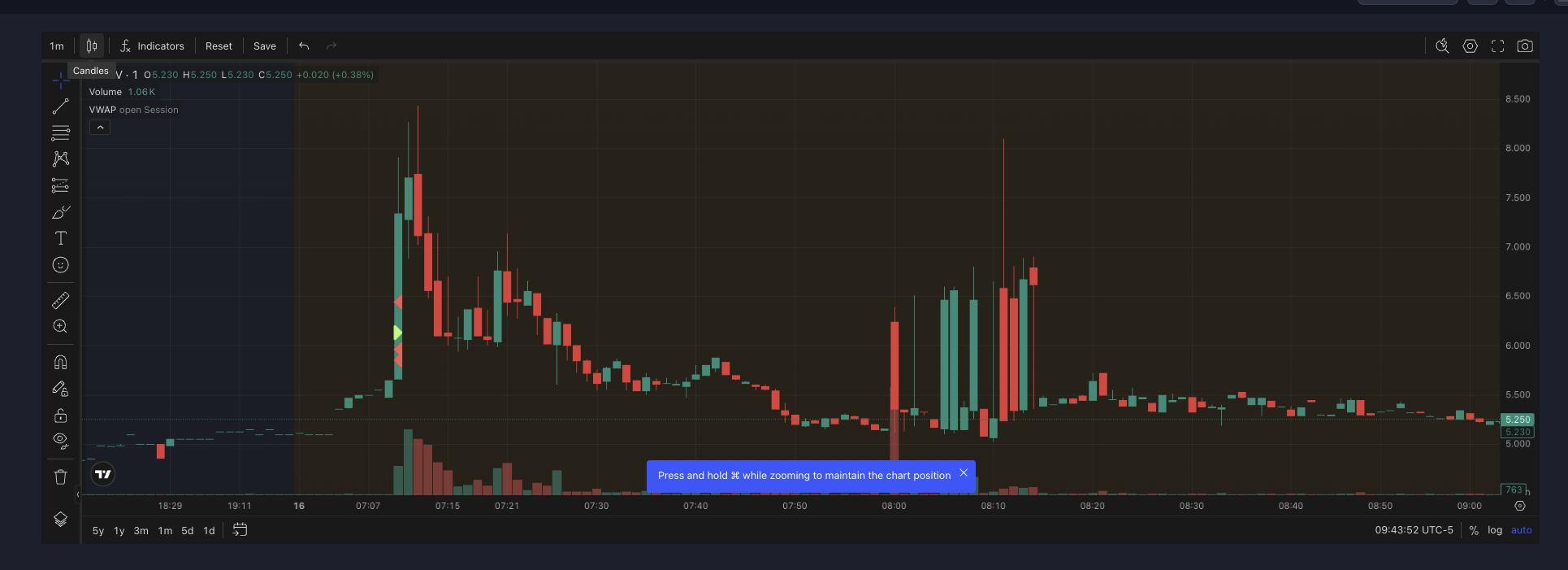Pick the ruler measure tool
Screen dimensions: 1568x570
pyautogui.click(x=60, y=300)
